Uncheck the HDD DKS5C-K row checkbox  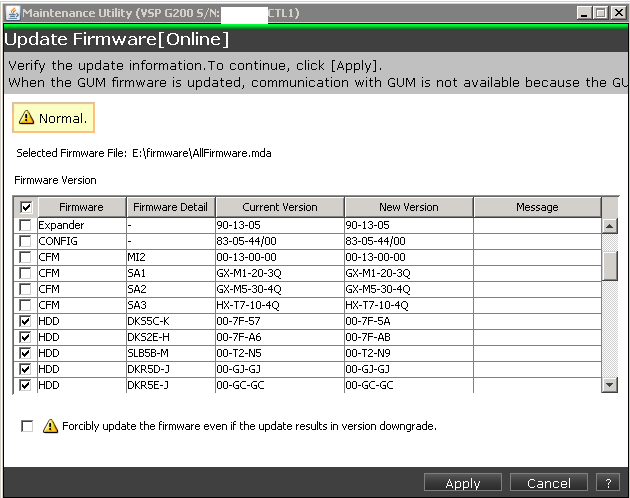[x=25, y=321]
